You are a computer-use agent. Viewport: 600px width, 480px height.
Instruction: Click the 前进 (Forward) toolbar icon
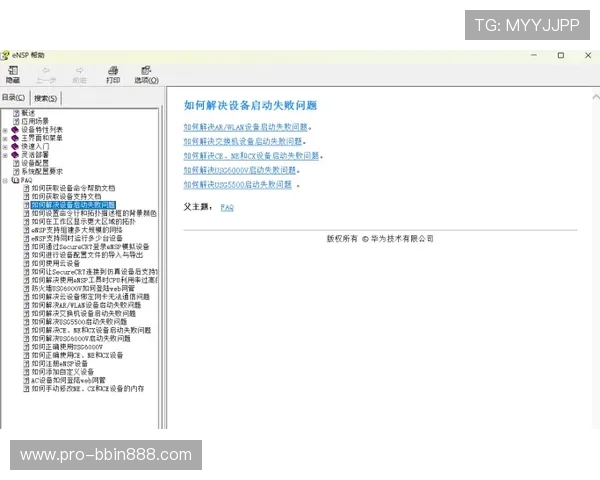[79, 71]
